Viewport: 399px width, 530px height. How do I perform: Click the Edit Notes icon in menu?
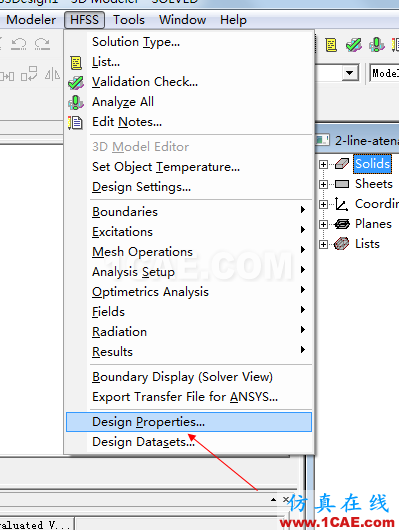(x=75, y=122)
